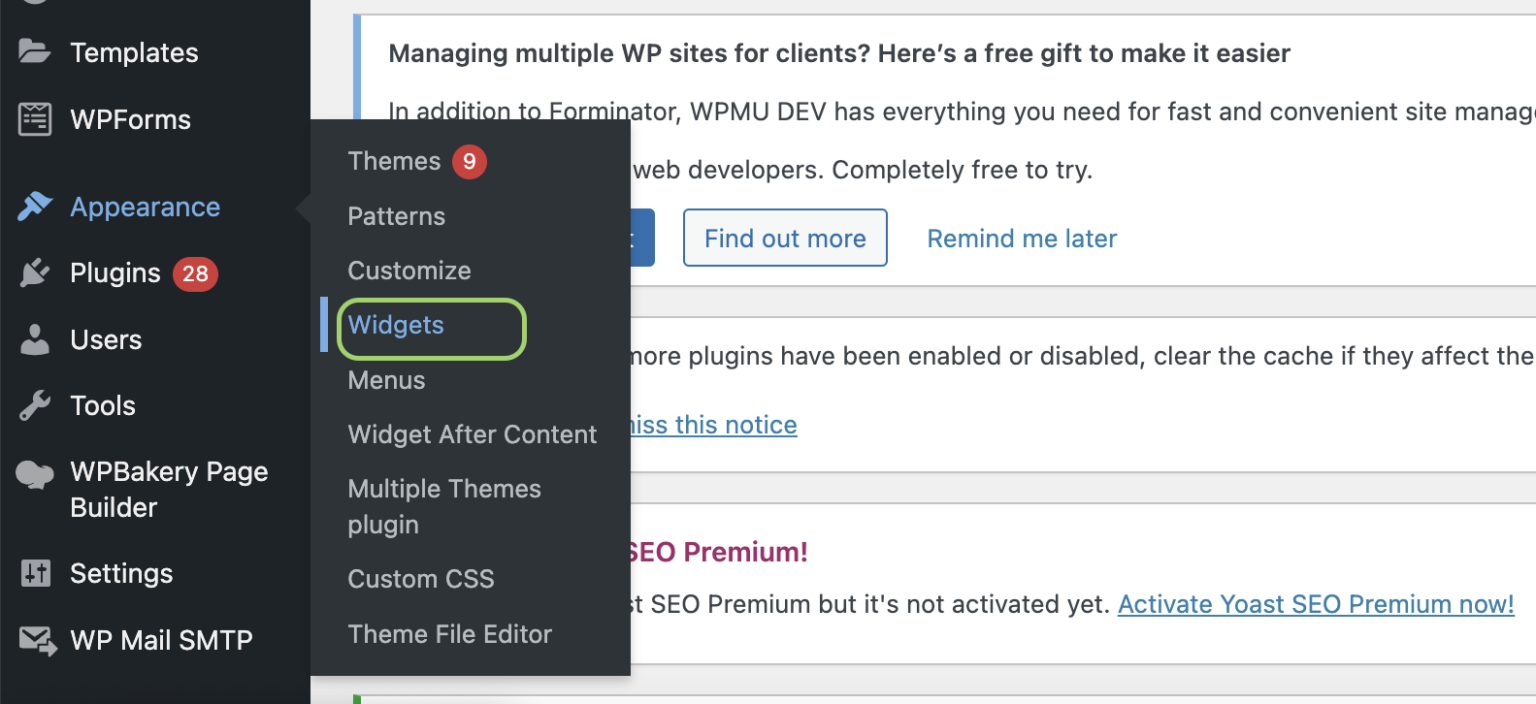Screen dimensions: 1536x704
Task: Click the Appearance paintbrush icon
Action: coord(33,206)
